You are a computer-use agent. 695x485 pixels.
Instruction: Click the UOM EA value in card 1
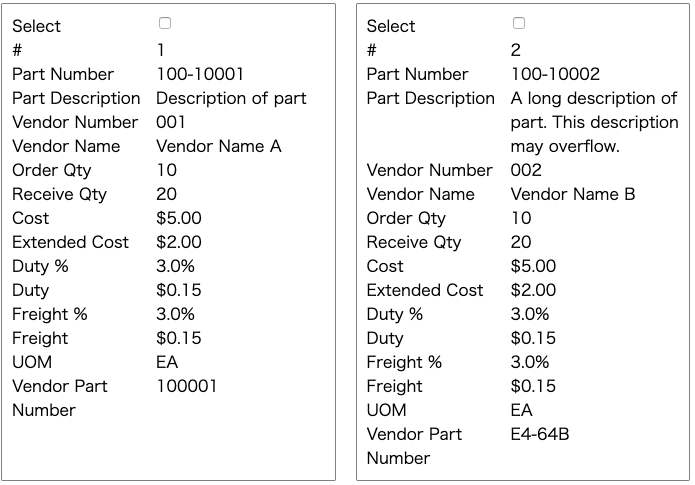pos(167,362)
